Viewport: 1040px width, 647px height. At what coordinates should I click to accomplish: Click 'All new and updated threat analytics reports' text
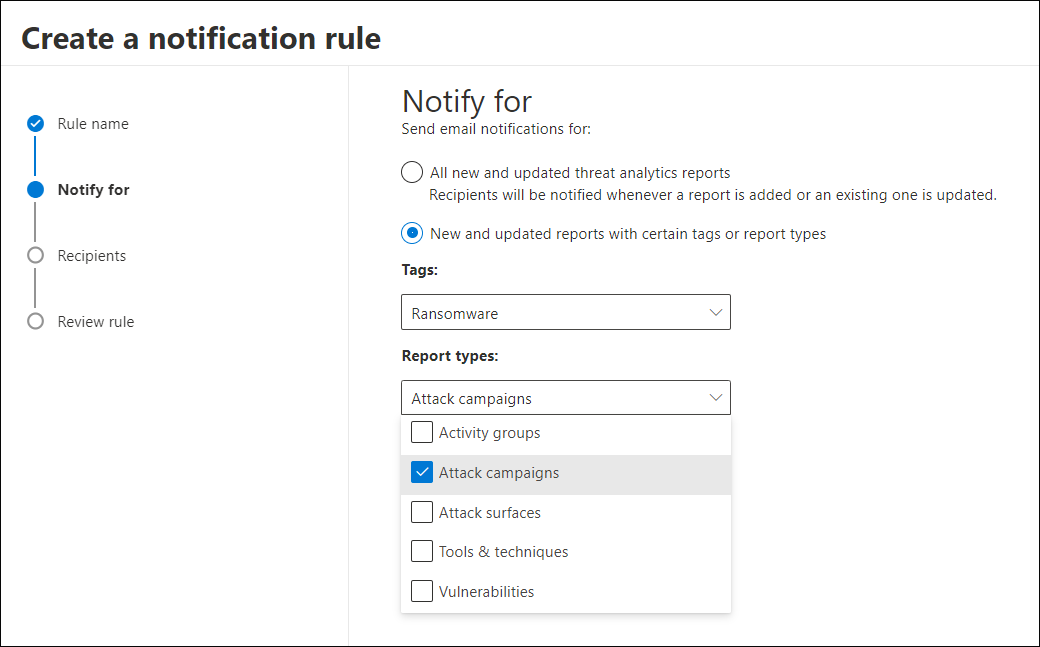(580, 173)
